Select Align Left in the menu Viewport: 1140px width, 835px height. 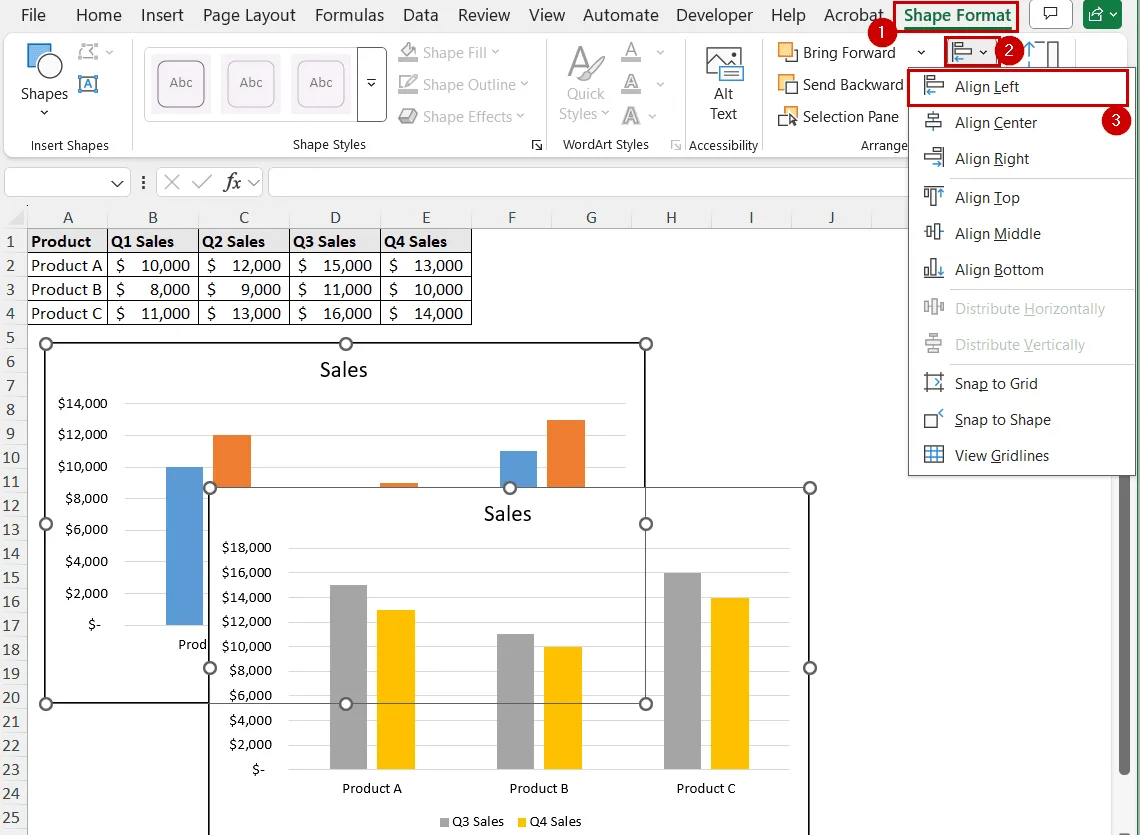point(1019,87)
